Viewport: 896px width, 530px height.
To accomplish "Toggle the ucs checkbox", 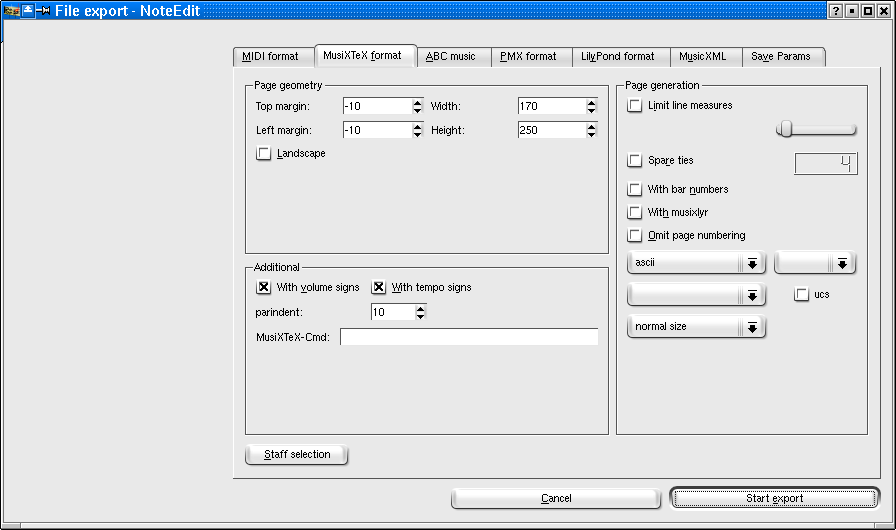I will [x=802, y=295].
